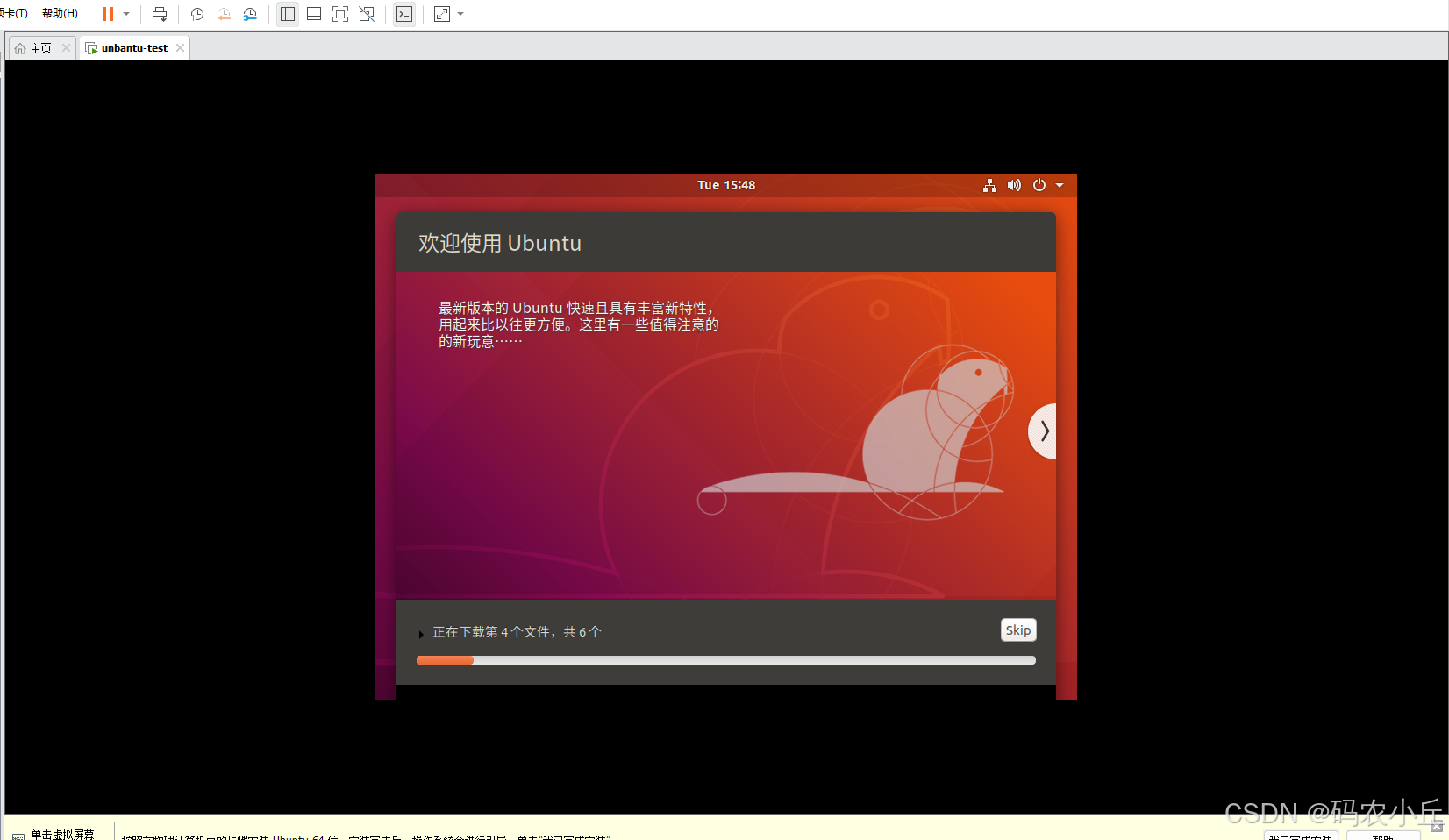This screenshot has width=1449, height=840.
Task: Toggle Unity mode icon
Action: pos(367,14)
